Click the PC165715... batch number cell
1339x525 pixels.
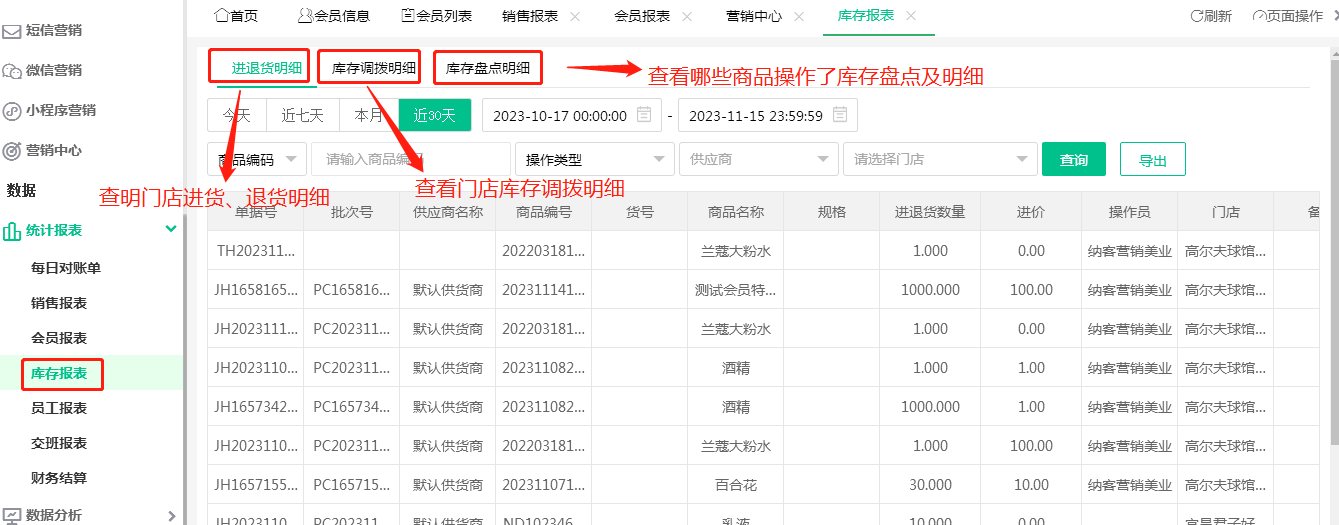pos(352,485)
